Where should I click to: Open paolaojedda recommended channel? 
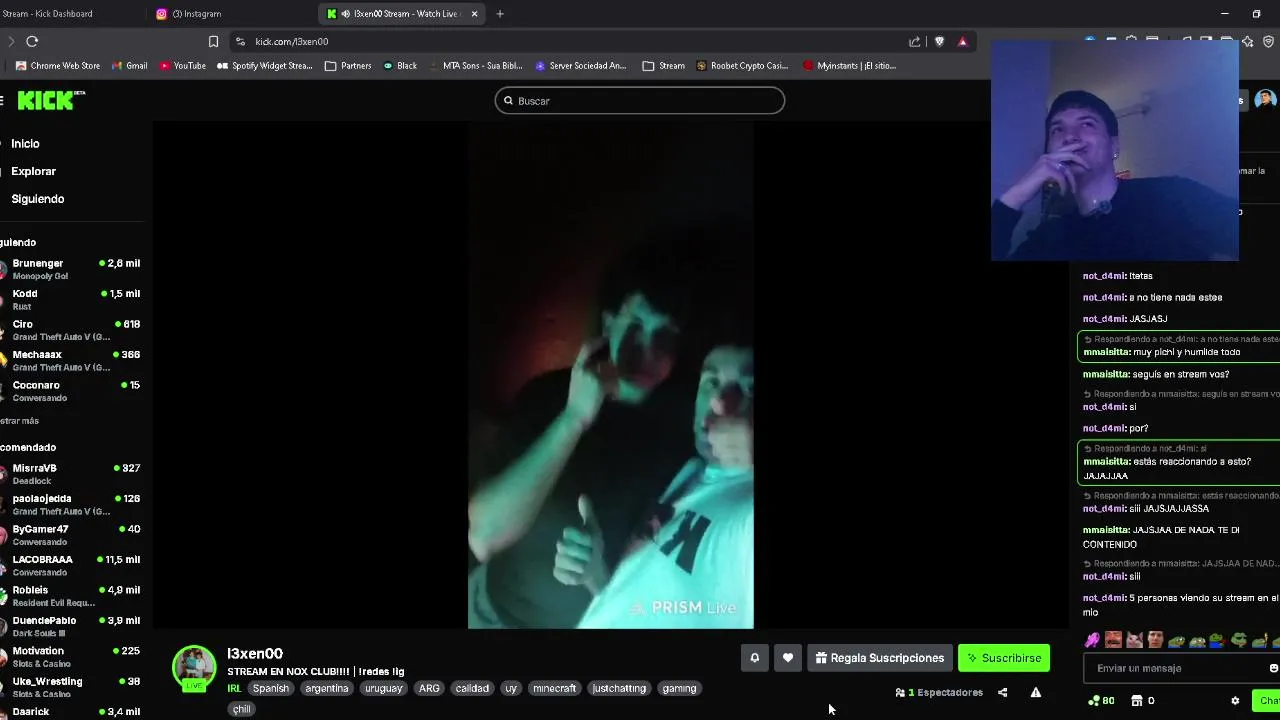point(72,504)
